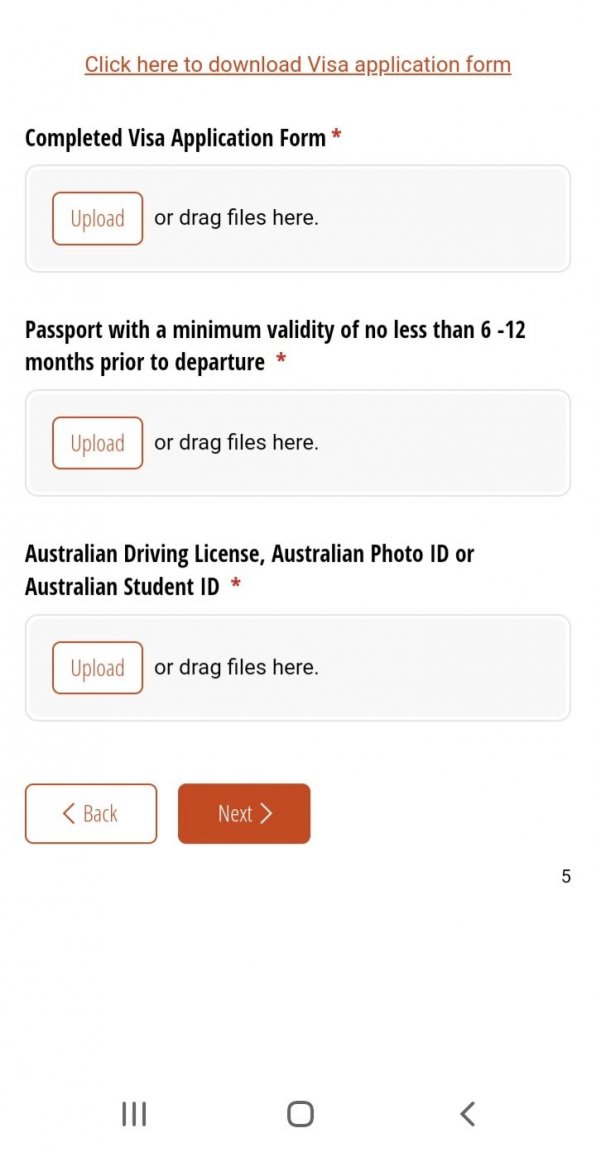The width and height of the screenshot is (596, 1152).
Task: Open Android recent apps icon
Action: tap(134, 1114)
